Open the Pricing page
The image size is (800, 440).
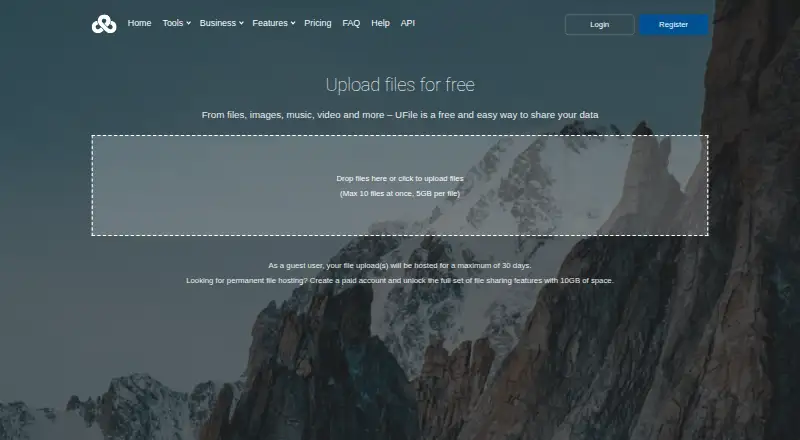318,23
